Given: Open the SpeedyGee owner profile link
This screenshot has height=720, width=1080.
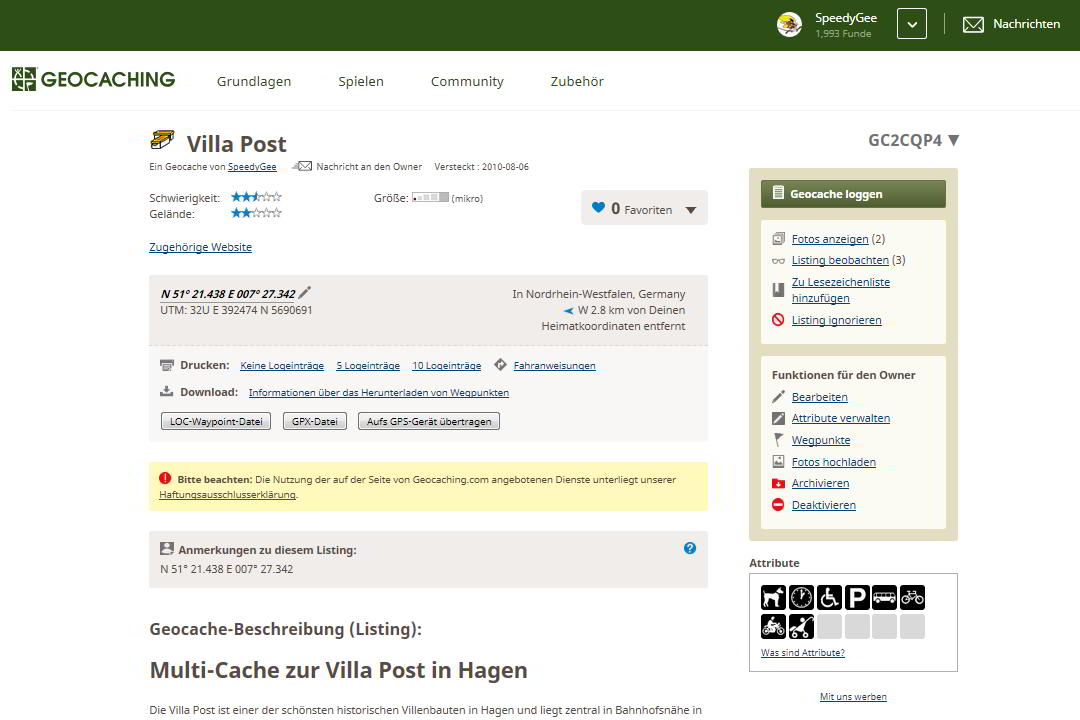Looking at the screenshot, I should pyautogui.click(x=252, y=167).
